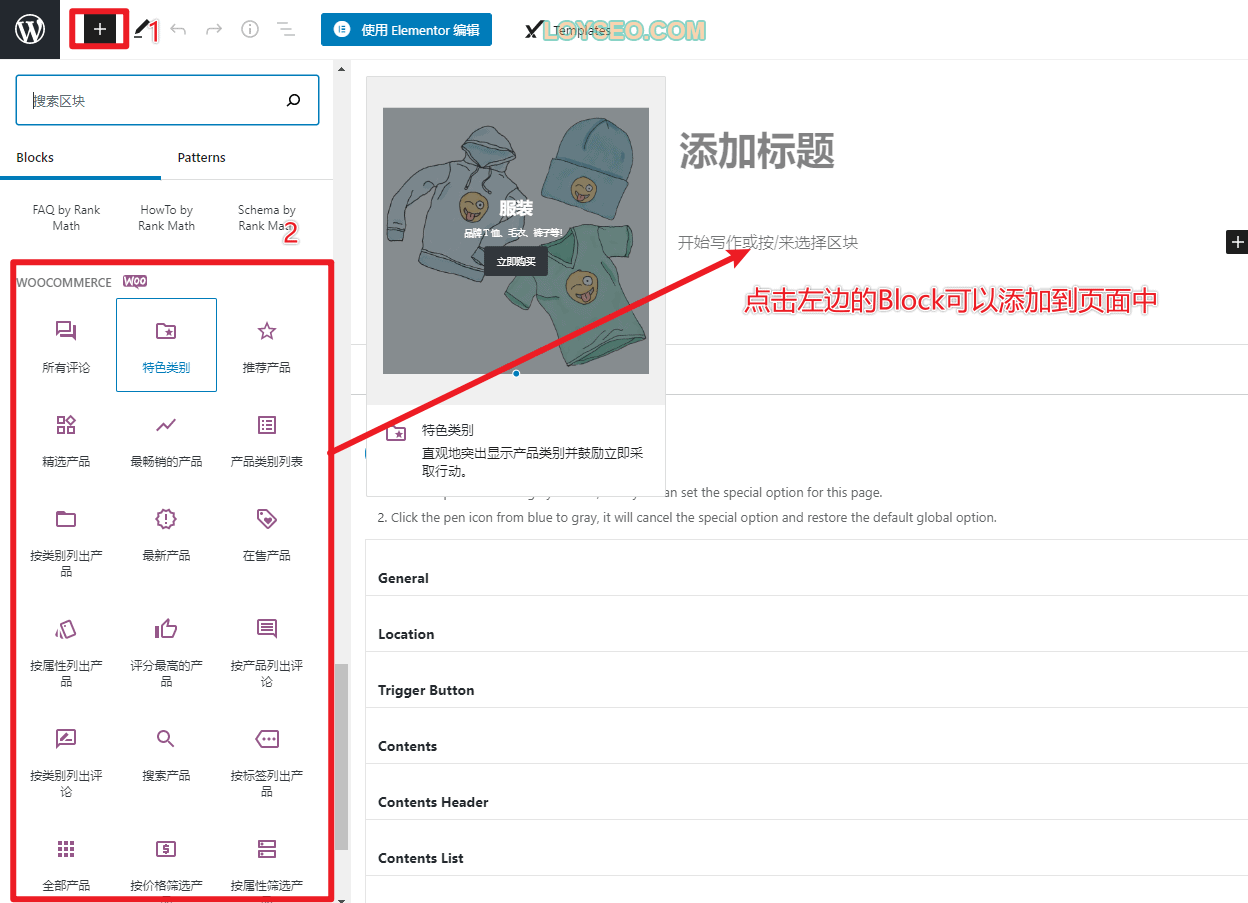Click the search magnifier icon
Image resolution: width=1248 pixels, height=903 pixels.
(x=294, y=100)
